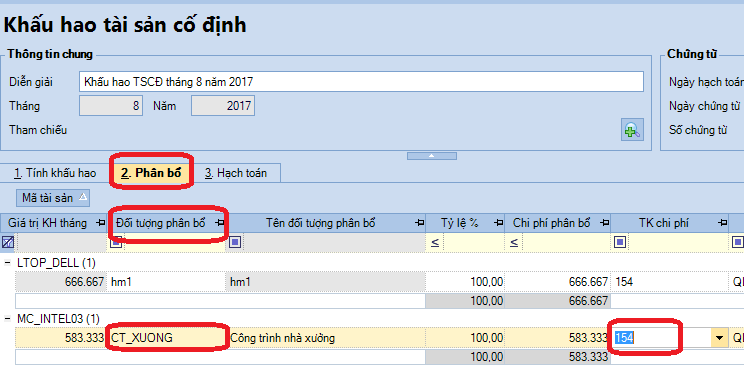Pin the TK chi phí column
The width and height of the screenshot is (744, 368).
pyautogui.click(x=722, y=223)
